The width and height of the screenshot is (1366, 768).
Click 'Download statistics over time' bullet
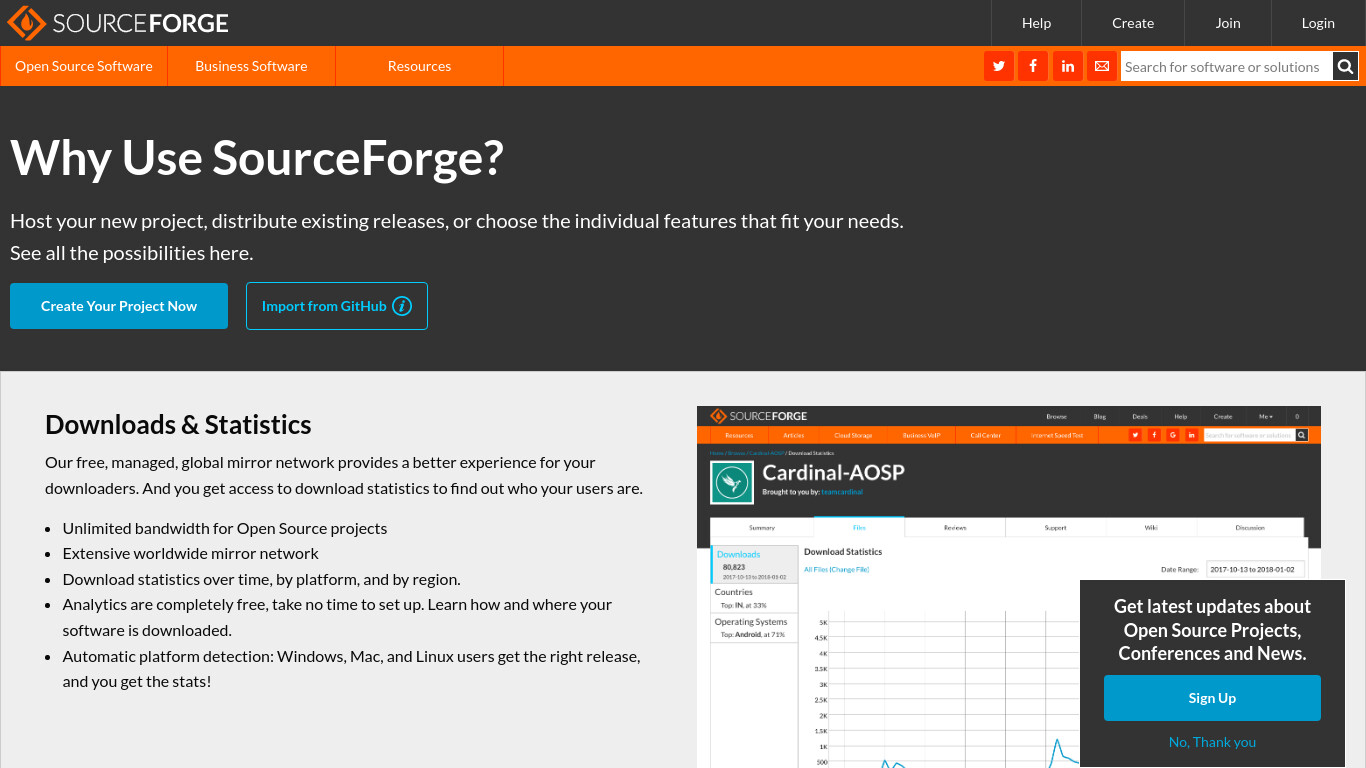pyautogui.click(x=262, y=579)
